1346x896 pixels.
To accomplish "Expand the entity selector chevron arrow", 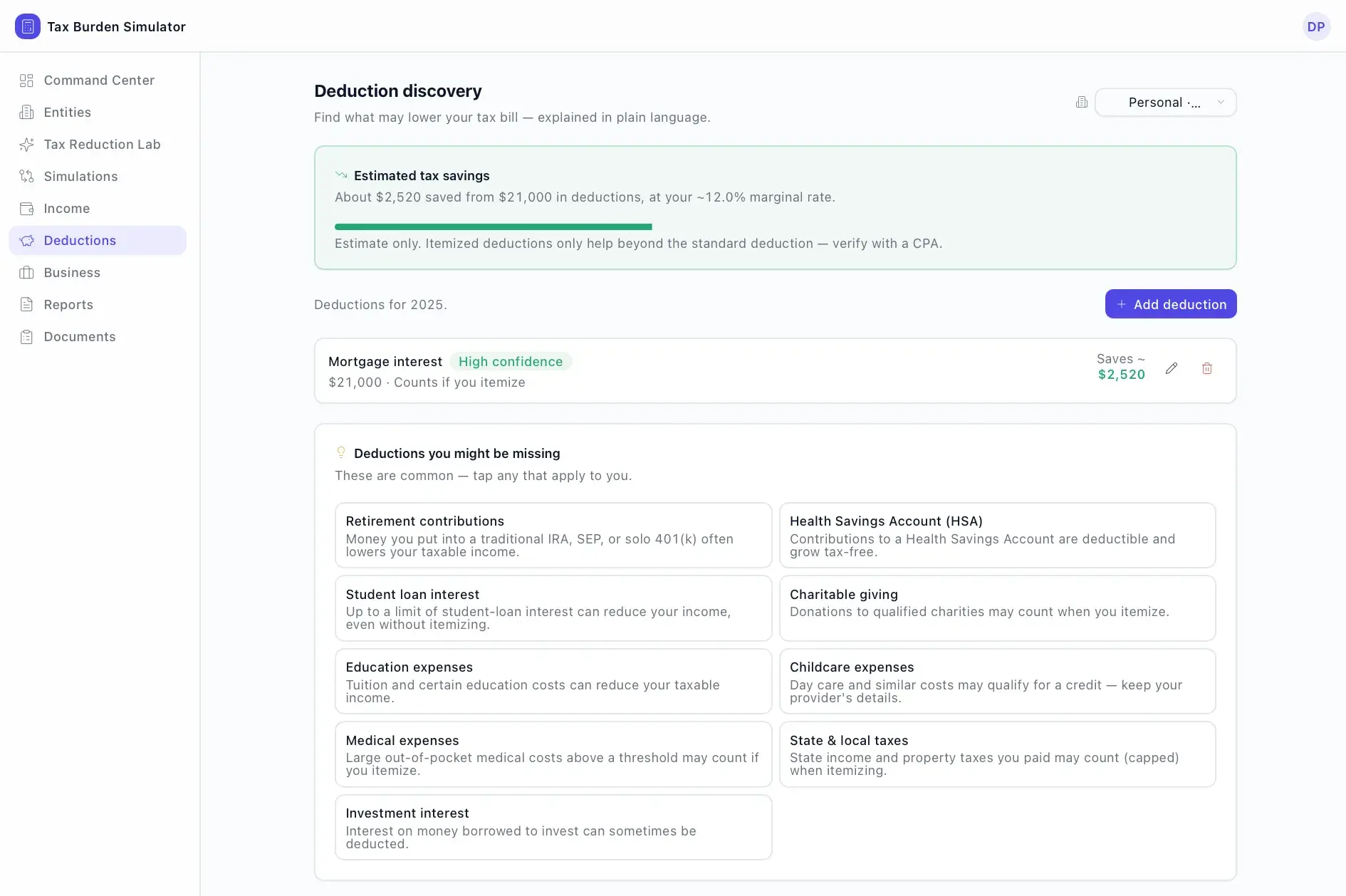I will coord(1221,102).
